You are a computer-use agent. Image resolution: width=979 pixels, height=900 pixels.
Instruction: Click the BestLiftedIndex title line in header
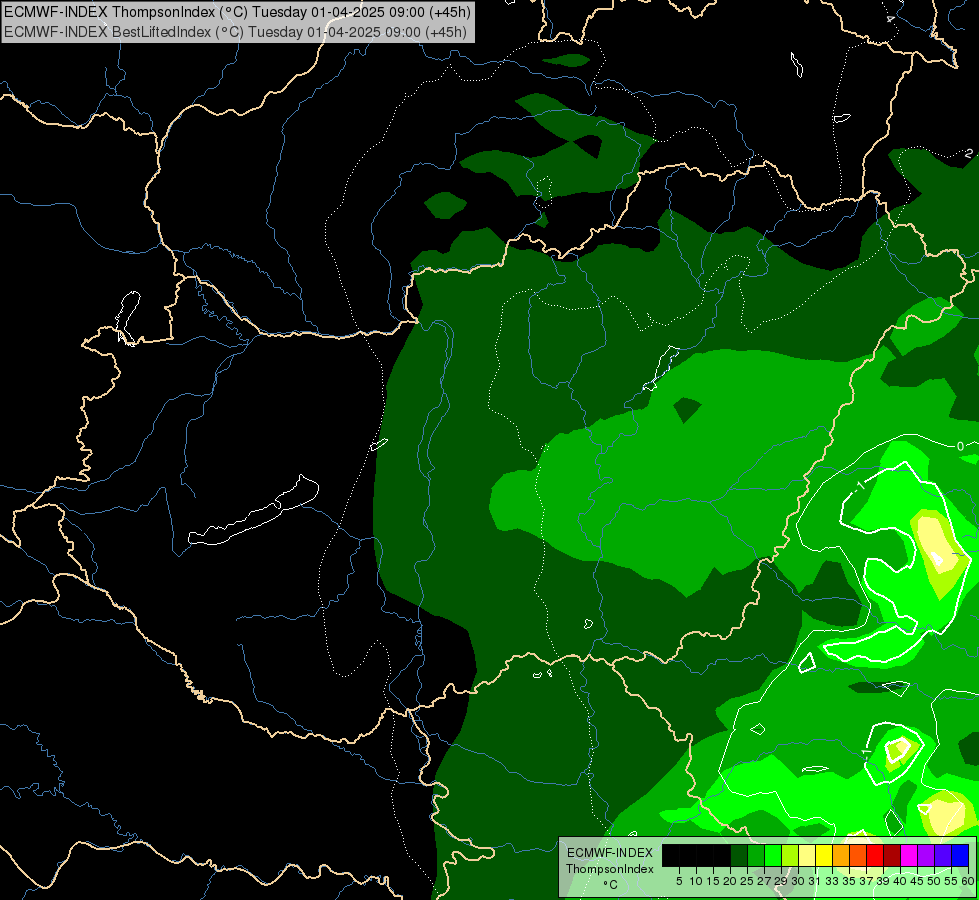pos(235,31)
